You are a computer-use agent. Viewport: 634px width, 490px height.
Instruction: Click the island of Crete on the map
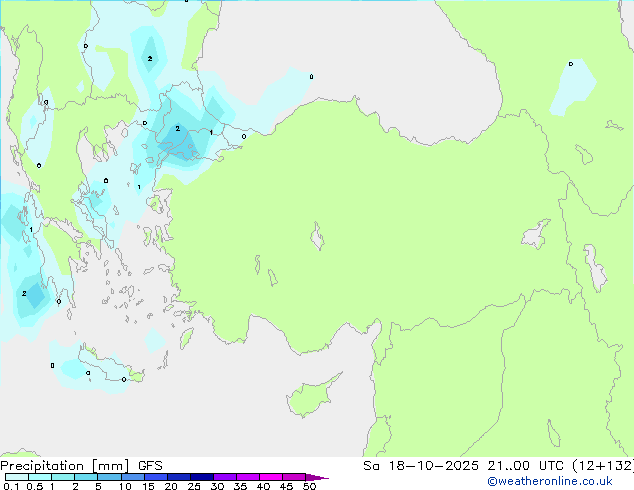(x=109, y=366)
